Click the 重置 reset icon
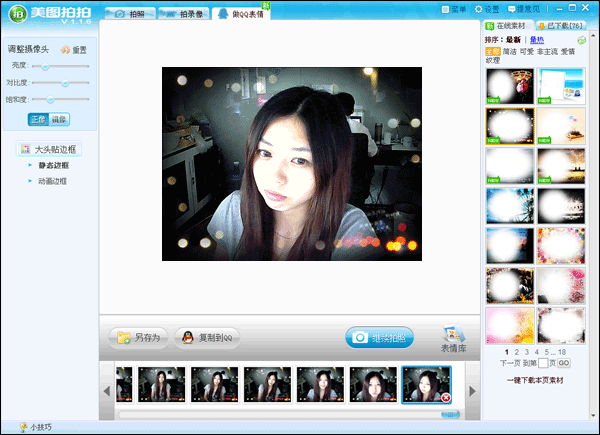The width and height of the screenshot is (600, 435). coord(65,50)
